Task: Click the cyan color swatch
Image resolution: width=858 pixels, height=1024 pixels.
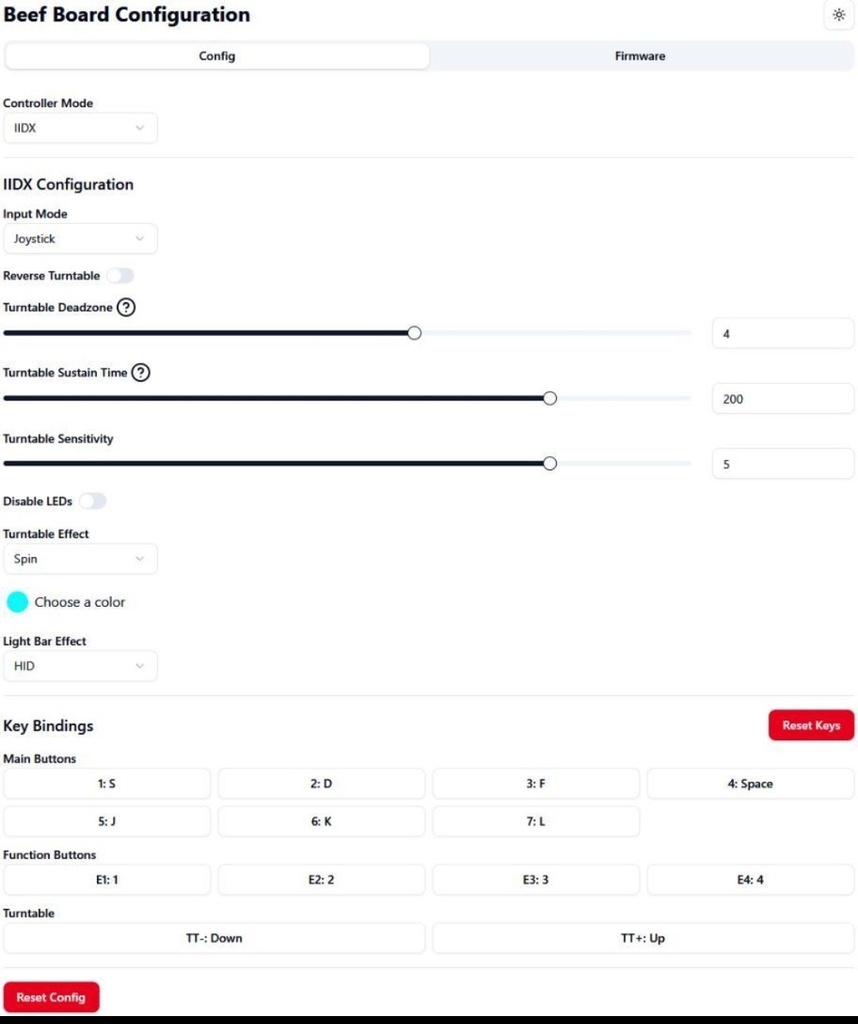Action: click(x=18, y=602)
